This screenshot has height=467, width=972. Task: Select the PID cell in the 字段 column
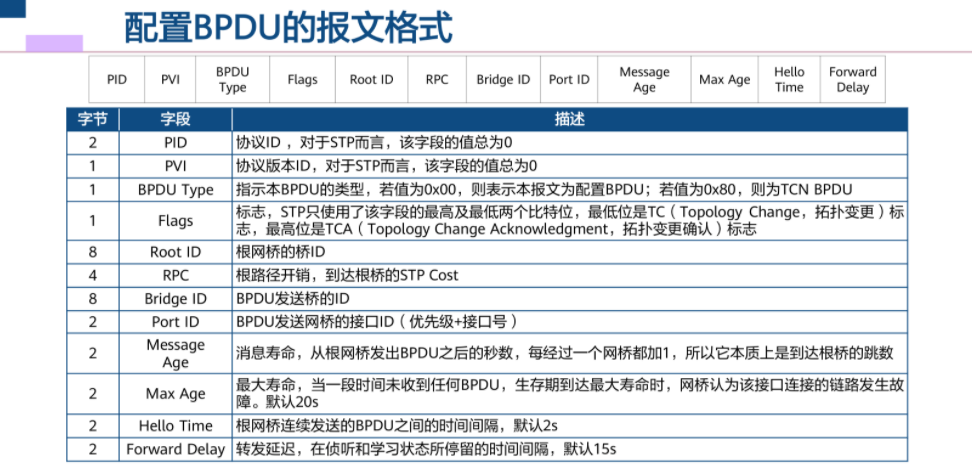pyautogui.click(x=175, y=143)
